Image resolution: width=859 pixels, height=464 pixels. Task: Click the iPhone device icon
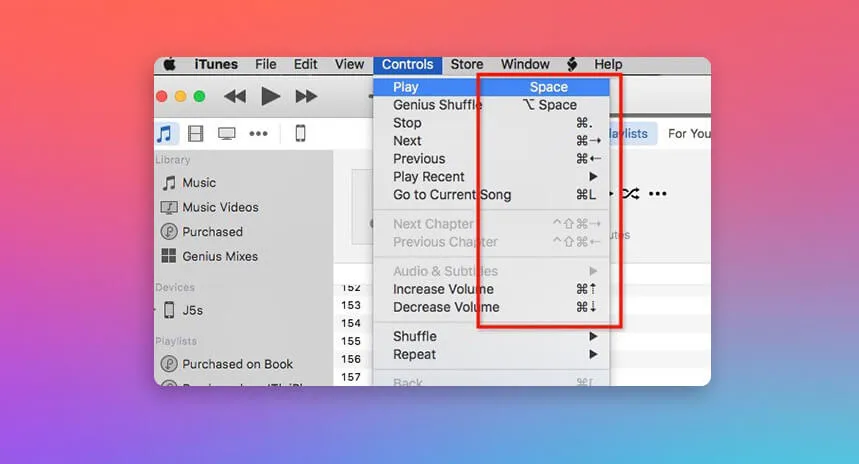tap(299, 133)
